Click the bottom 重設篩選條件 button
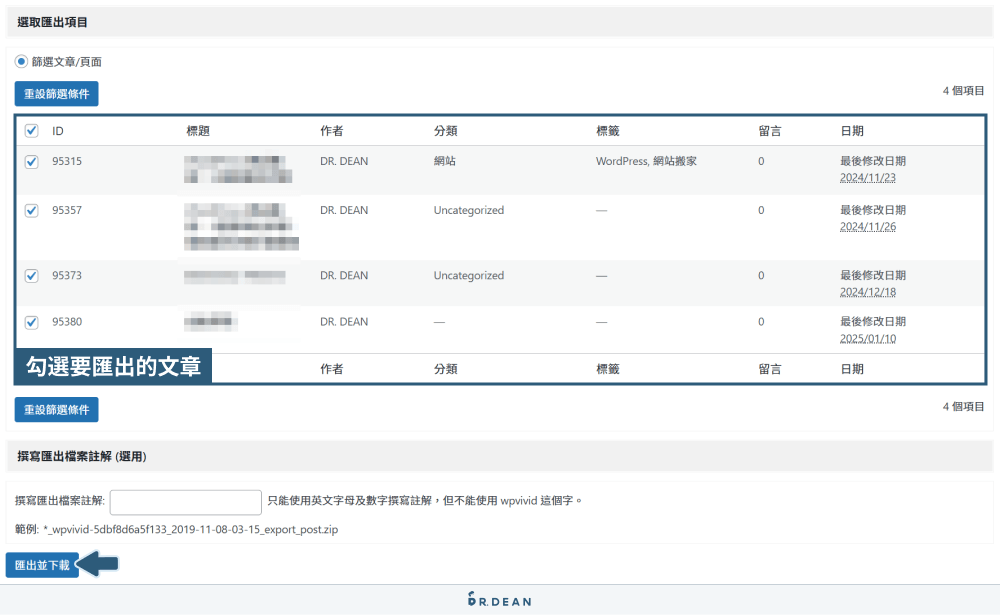Image resolution: width=1000 pixels, height=615 pixels. pyautogui.click(x=56, y=409)
